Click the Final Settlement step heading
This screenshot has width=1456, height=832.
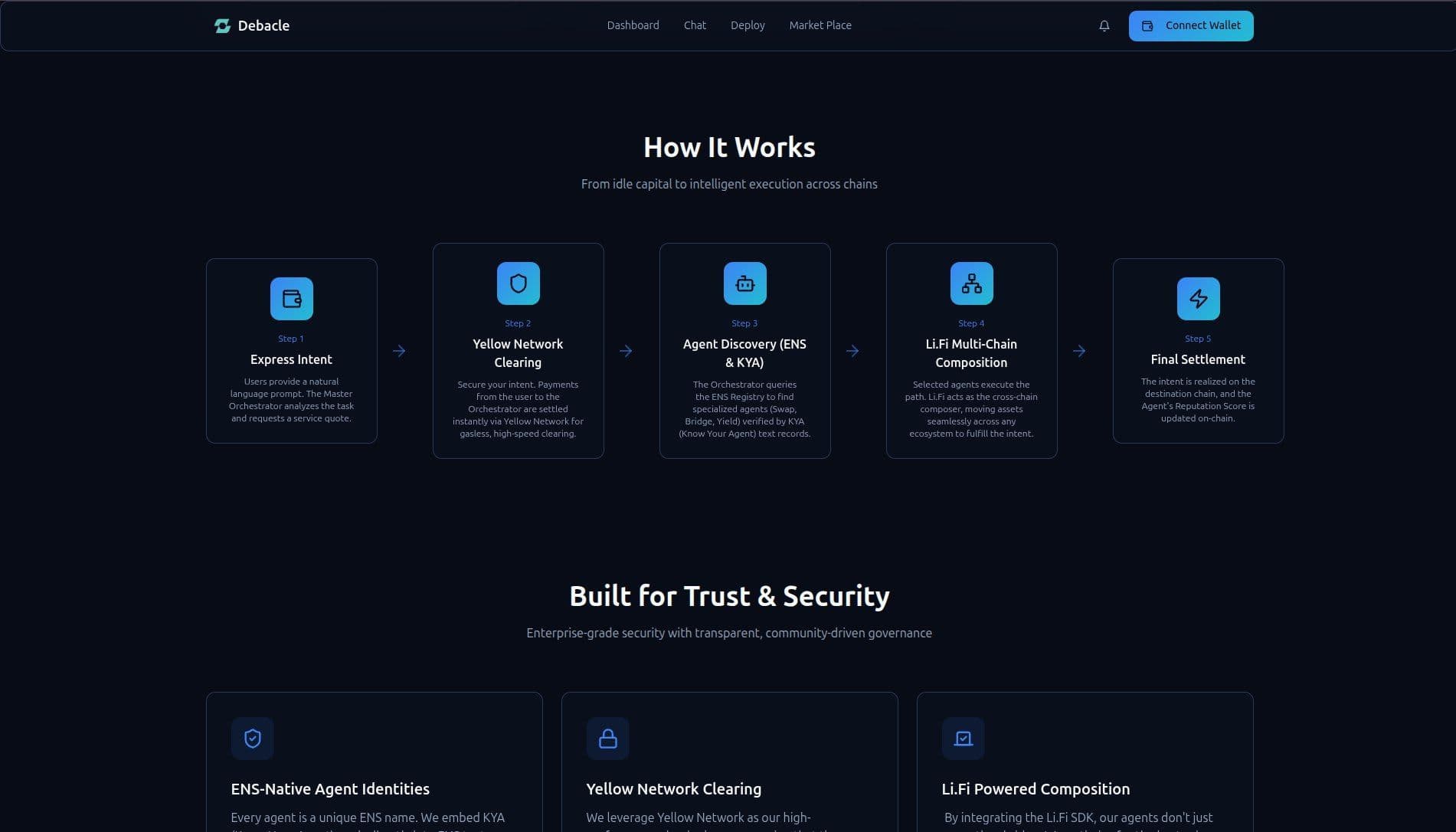point(1198,359)
